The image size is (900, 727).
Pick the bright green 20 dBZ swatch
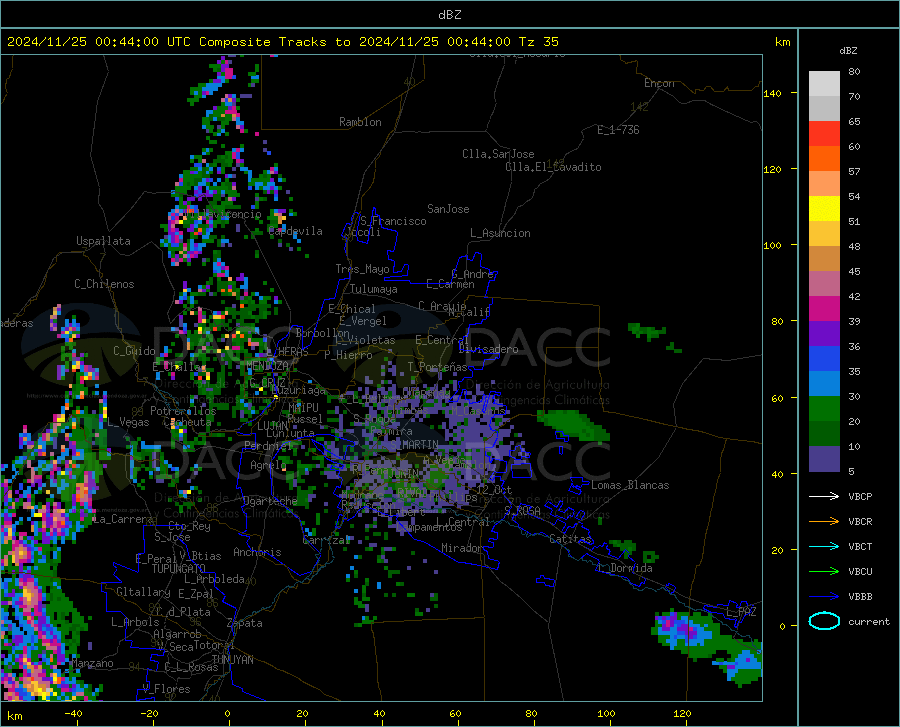[824, 409]
